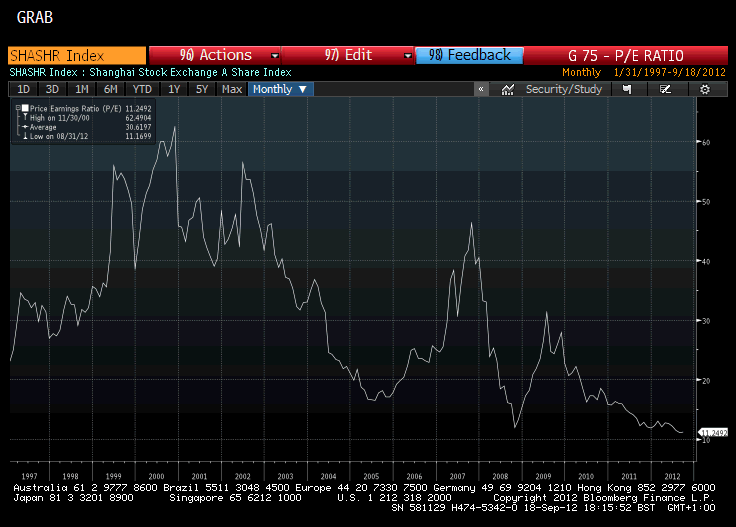Click the Shanghai Stock Exchange A Share Index title
Viewport: 736px width, 527px height.
click(x=190, y=72)
